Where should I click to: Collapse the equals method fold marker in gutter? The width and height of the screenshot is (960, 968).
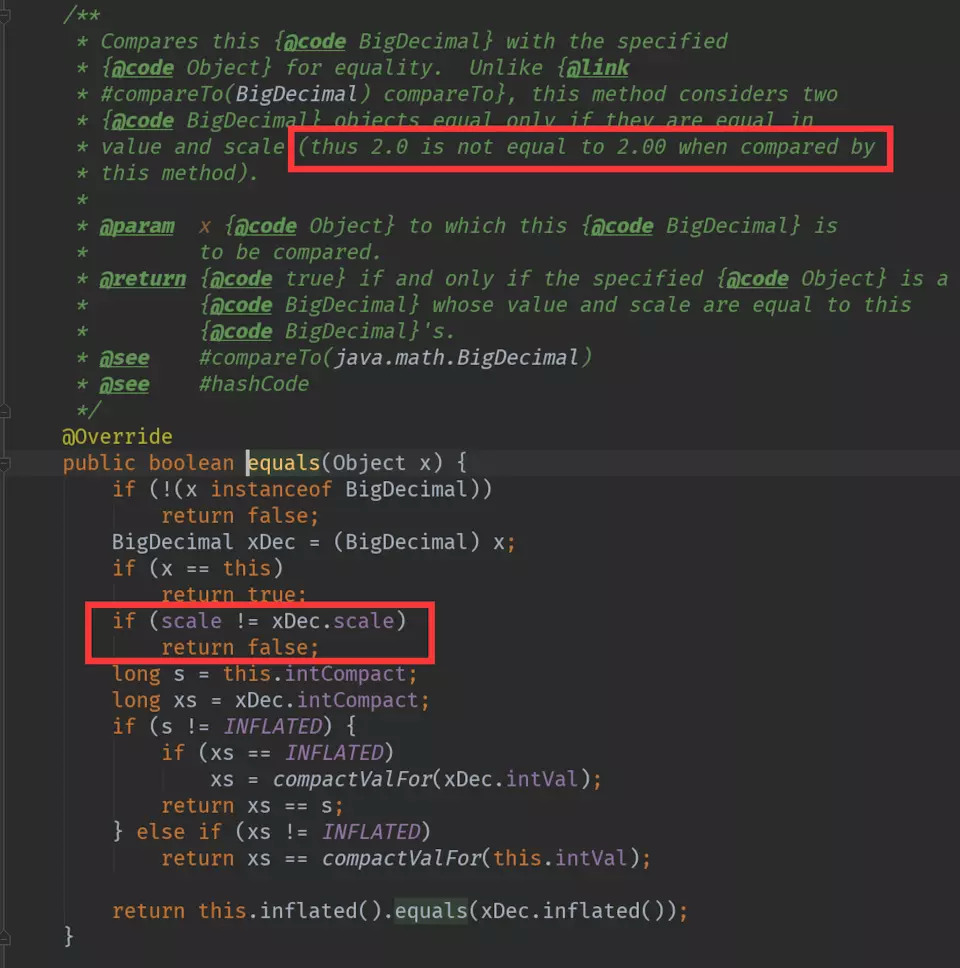tap(4, 463)
